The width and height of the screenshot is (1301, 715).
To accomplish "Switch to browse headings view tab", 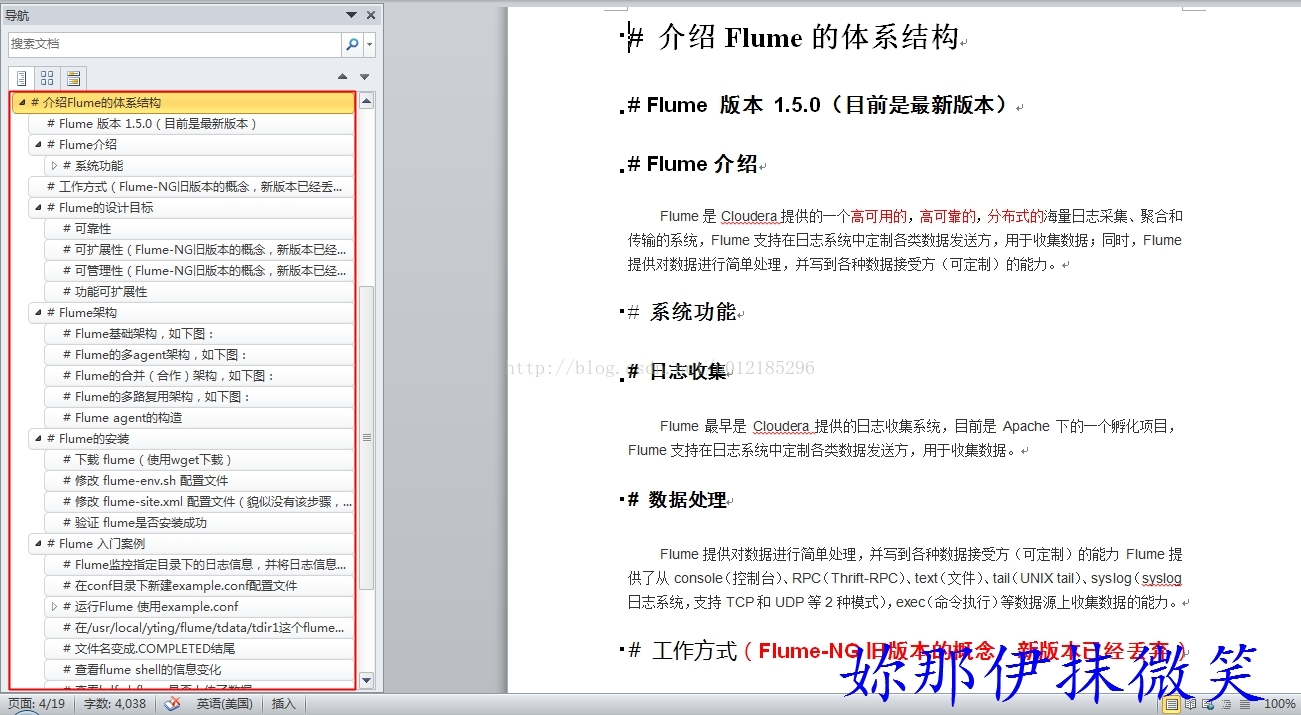I will (21, 78).
